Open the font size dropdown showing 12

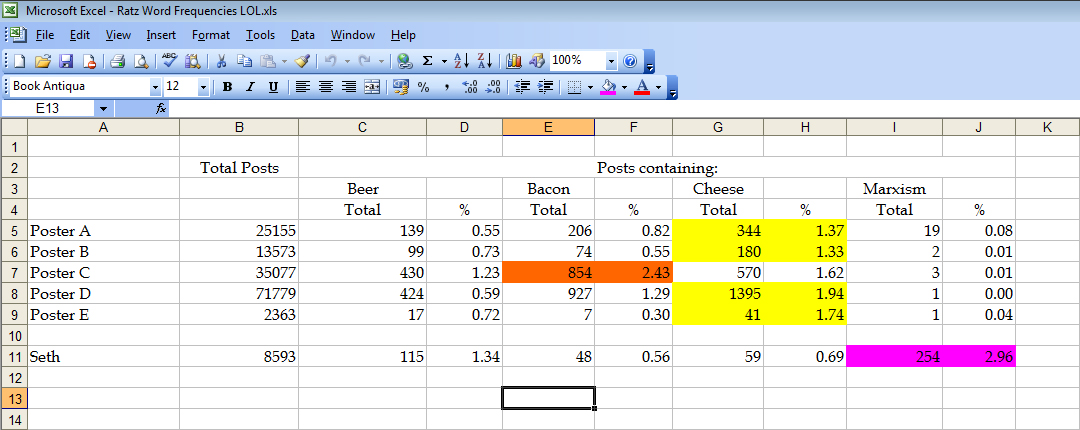point(203,87)
